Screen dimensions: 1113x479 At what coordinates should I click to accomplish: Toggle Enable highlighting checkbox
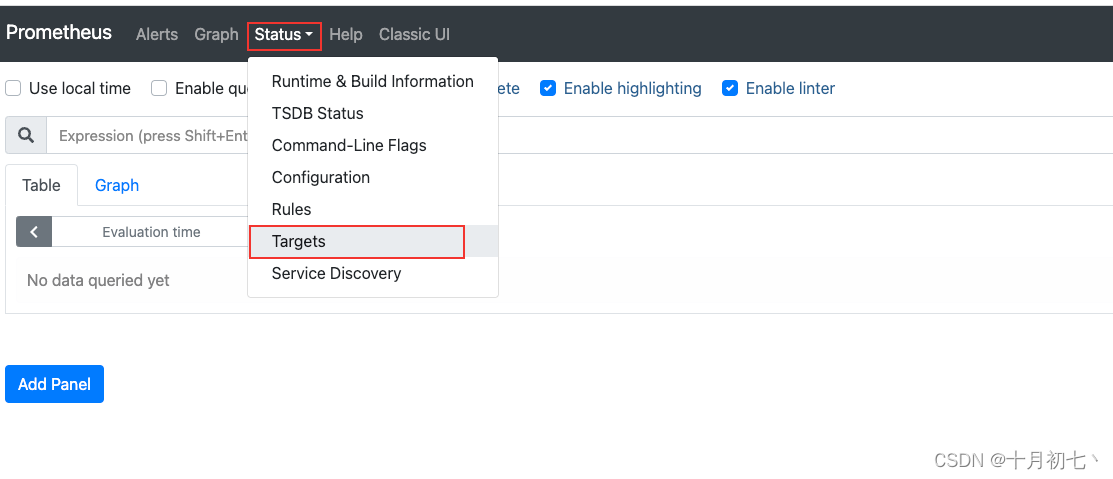pyautogui.click(x=548, y=88)
